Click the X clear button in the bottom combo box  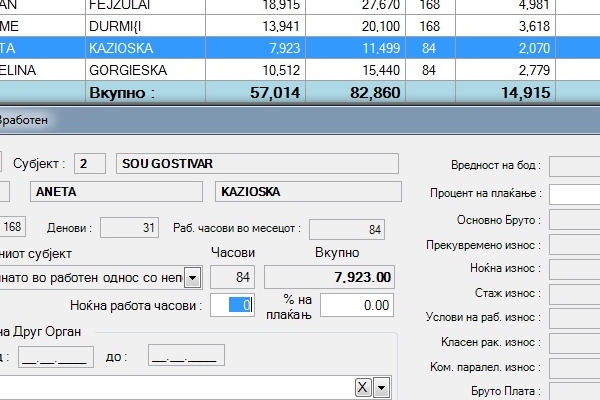[364, 388]
